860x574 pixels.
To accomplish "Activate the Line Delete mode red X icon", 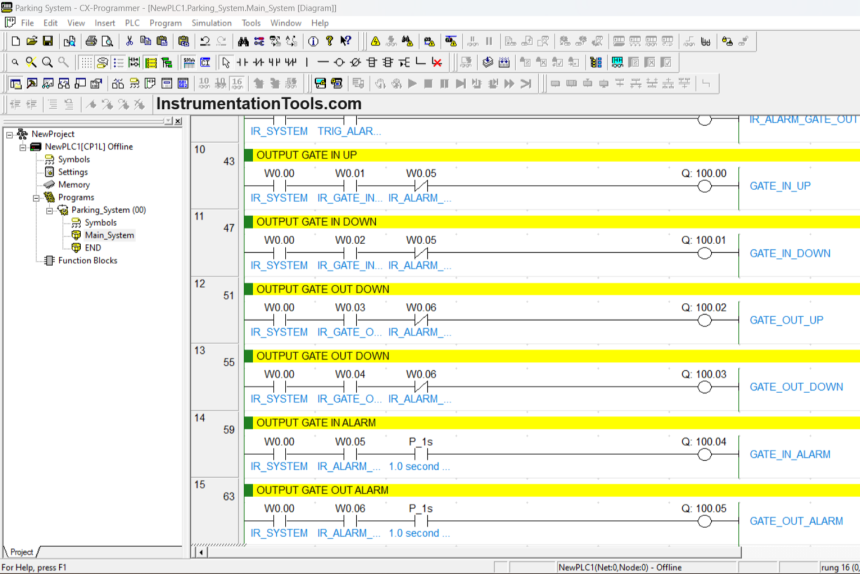I will click(x=437, y=62).
